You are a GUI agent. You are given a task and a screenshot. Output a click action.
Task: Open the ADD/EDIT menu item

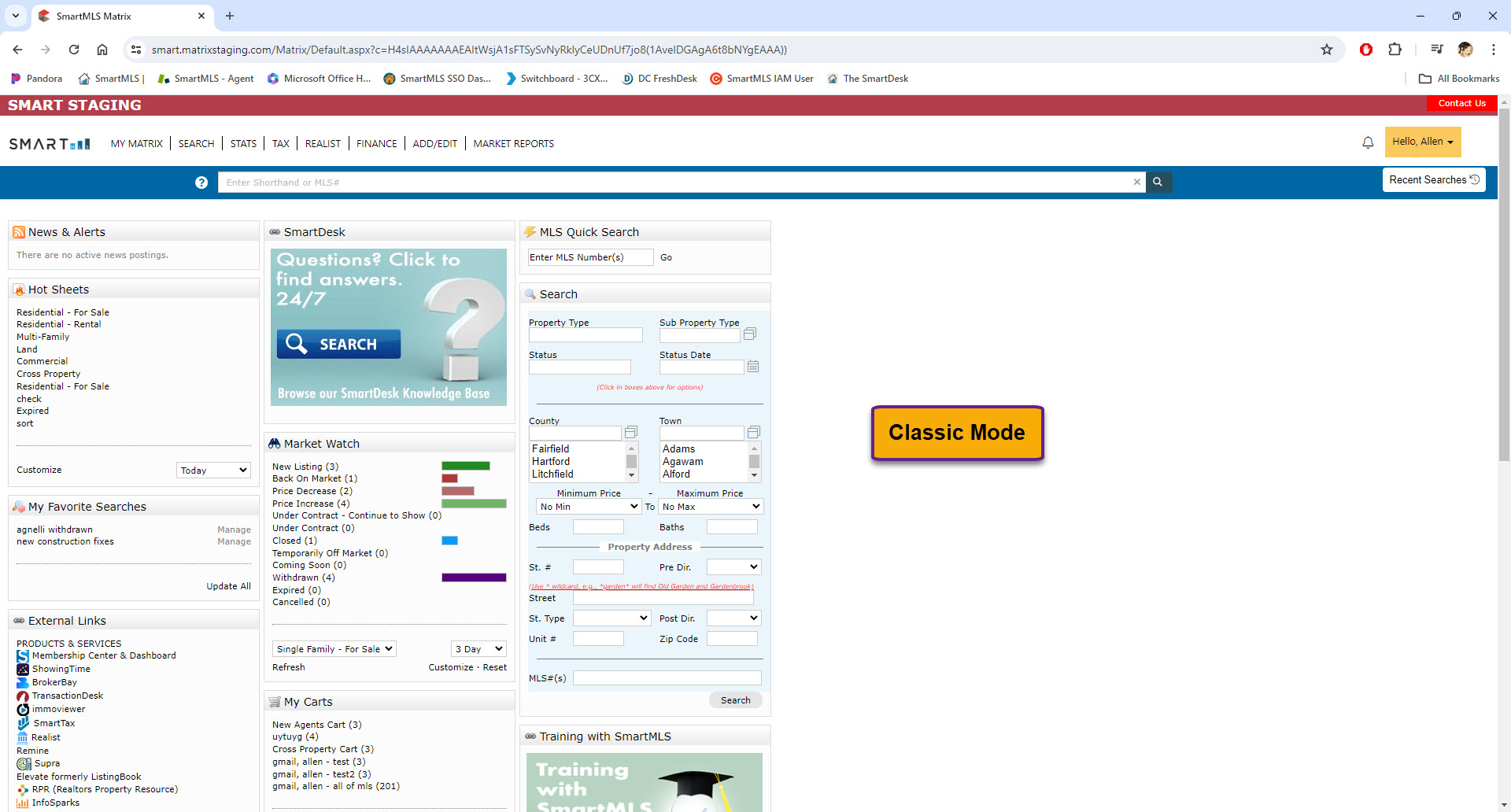[434, 144]
